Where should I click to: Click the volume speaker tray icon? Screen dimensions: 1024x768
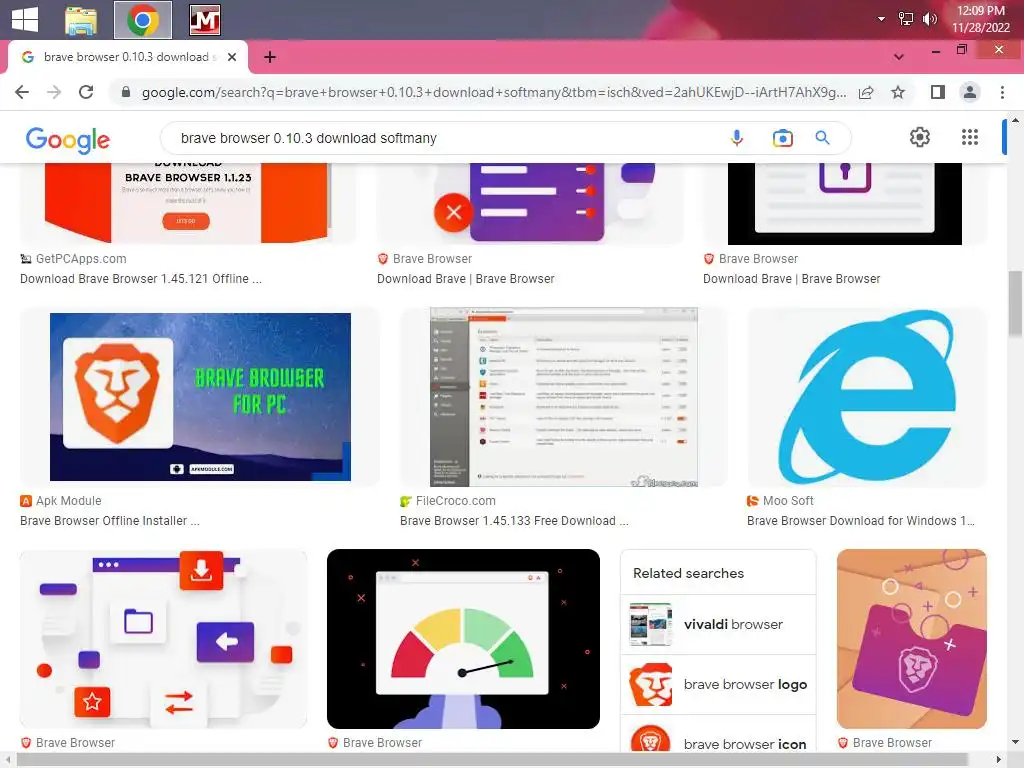tap(929, 19)
